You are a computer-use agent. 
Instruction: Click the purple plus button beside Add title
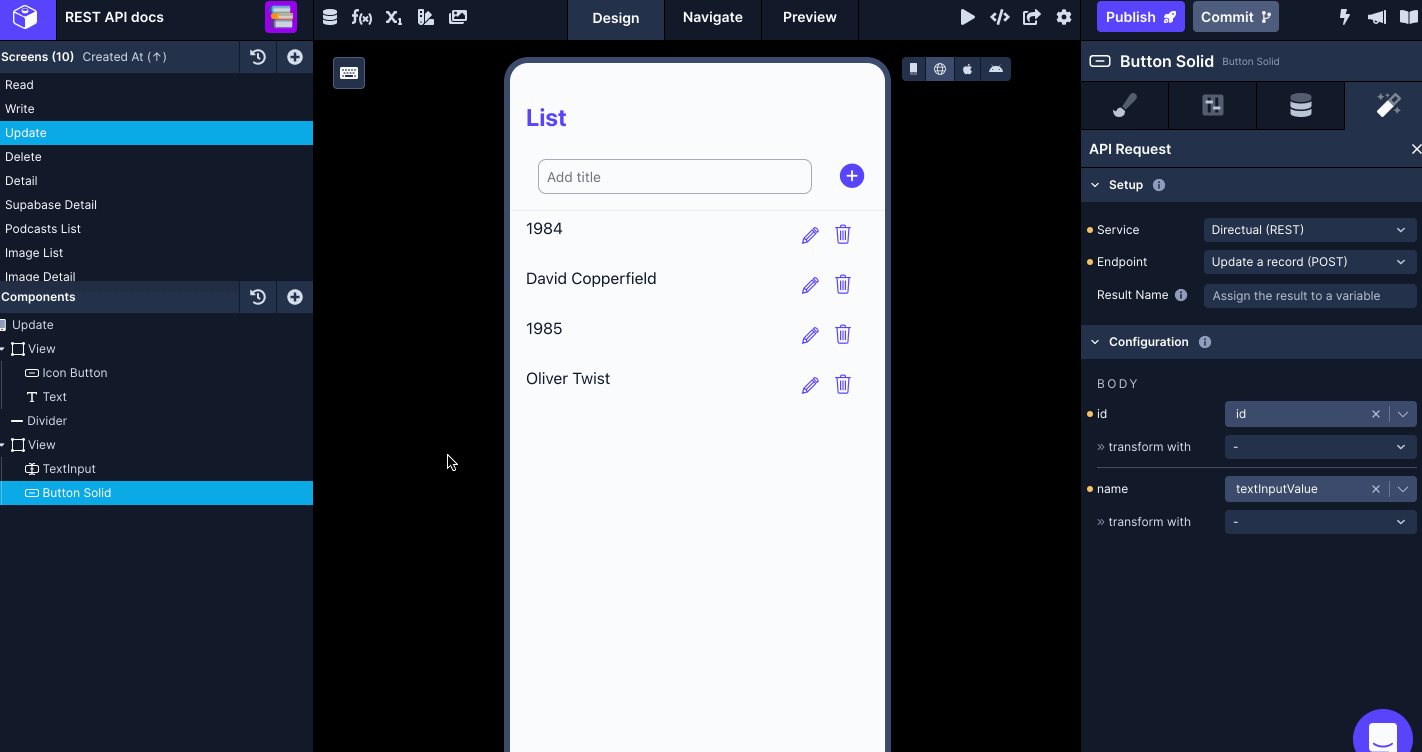pyautogui.click(x=852, y=176)
